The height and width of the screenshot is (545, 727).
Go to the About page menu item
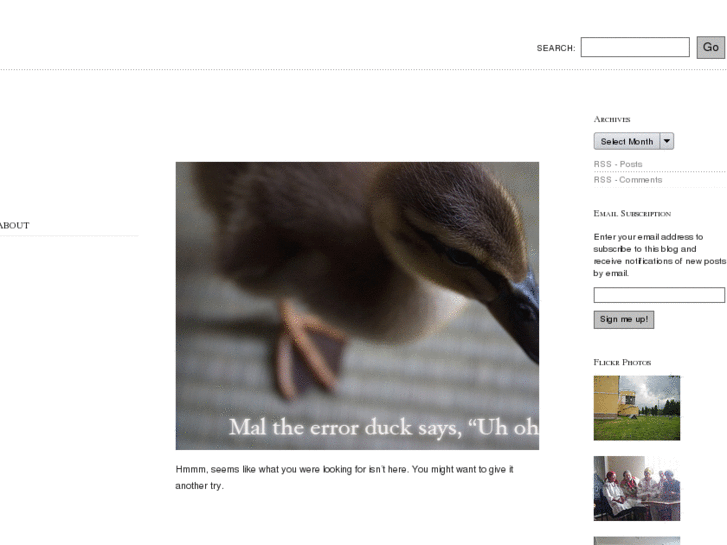coord(14,226)
